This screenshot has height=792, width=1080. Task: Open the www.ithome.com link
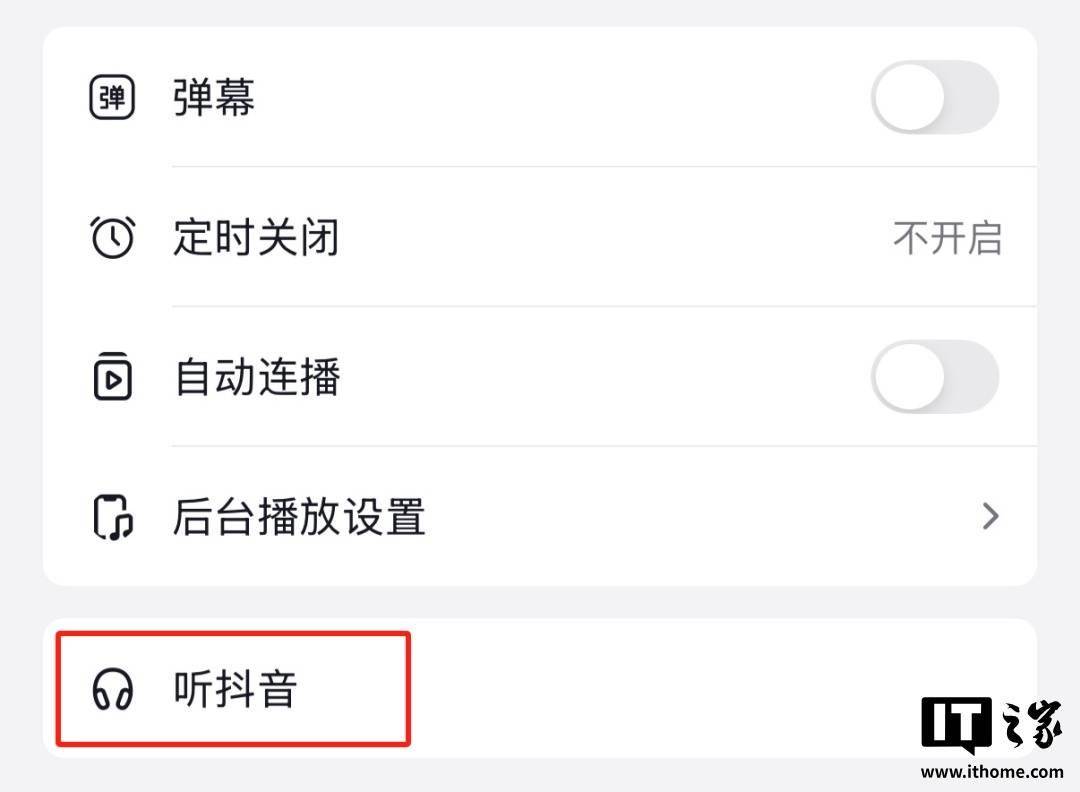coord(991,771)
